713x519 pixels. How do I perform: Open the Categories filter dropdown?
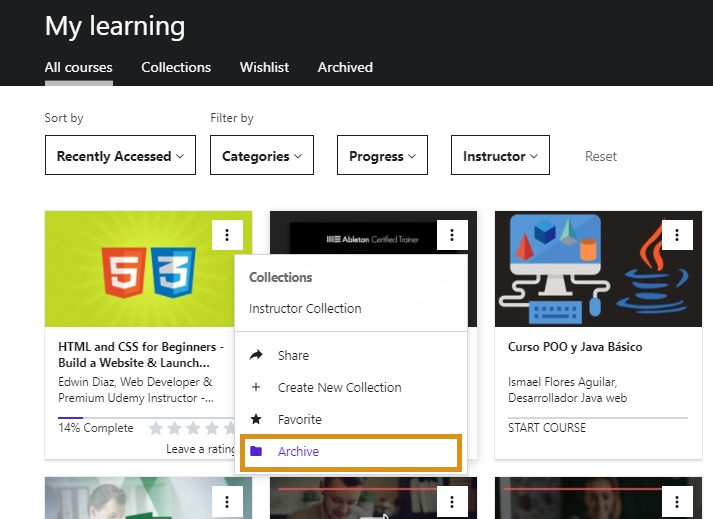click(x=262, y=156)
